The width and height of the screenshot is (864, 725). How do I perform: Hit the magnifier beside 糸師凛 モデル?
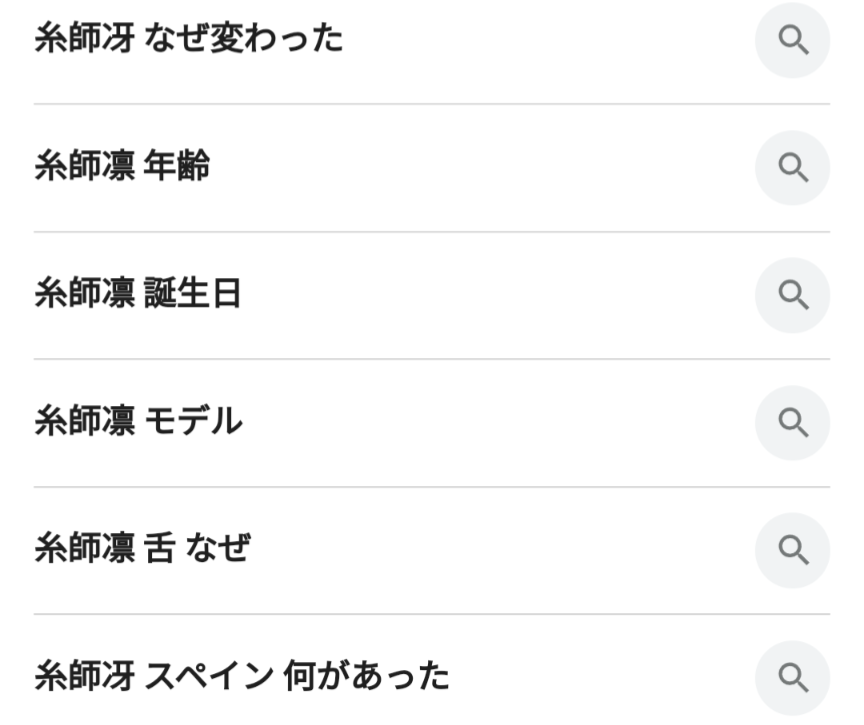(792, 423)
